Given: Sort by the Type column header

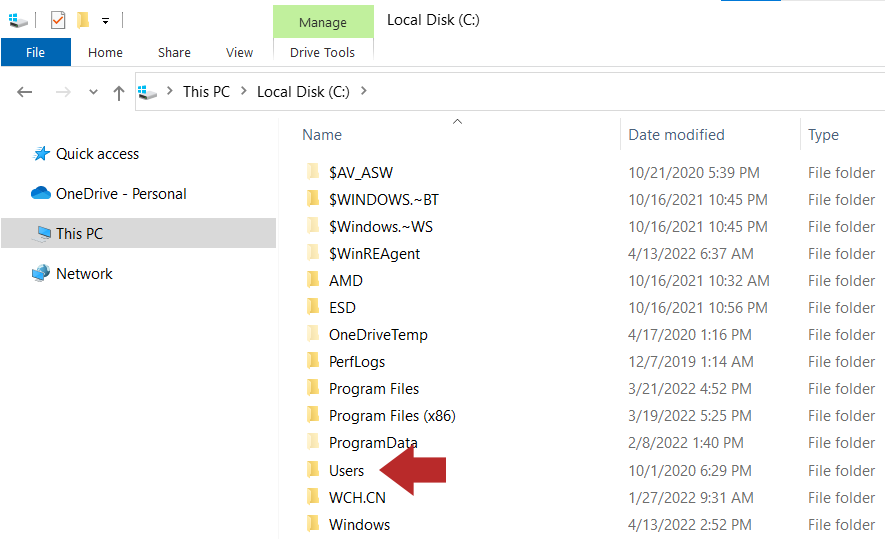Looking at the screenshot, I should click(x=823, y=135).
